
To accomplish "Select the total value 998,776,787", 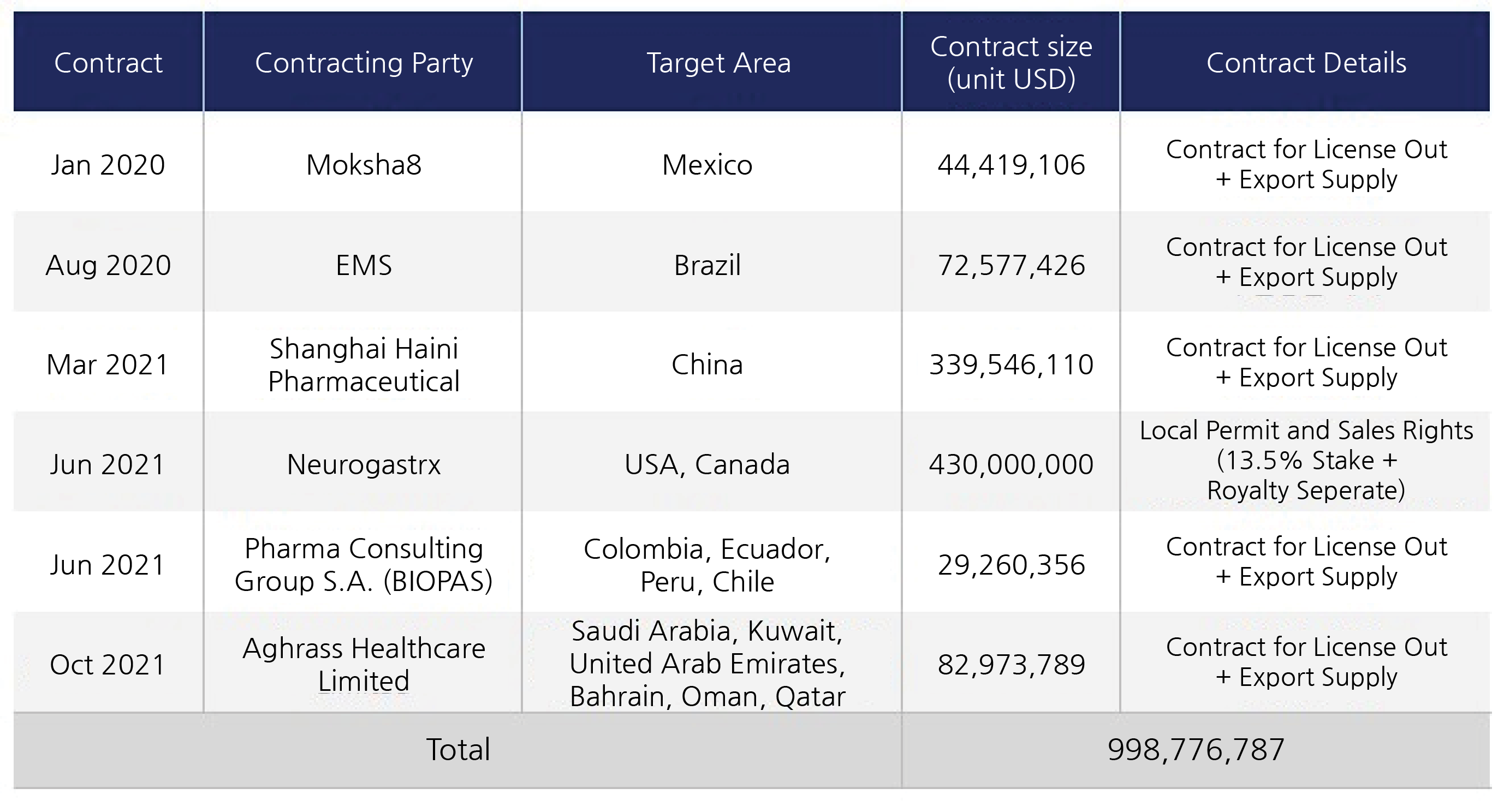I will [x=1196, y=750].
